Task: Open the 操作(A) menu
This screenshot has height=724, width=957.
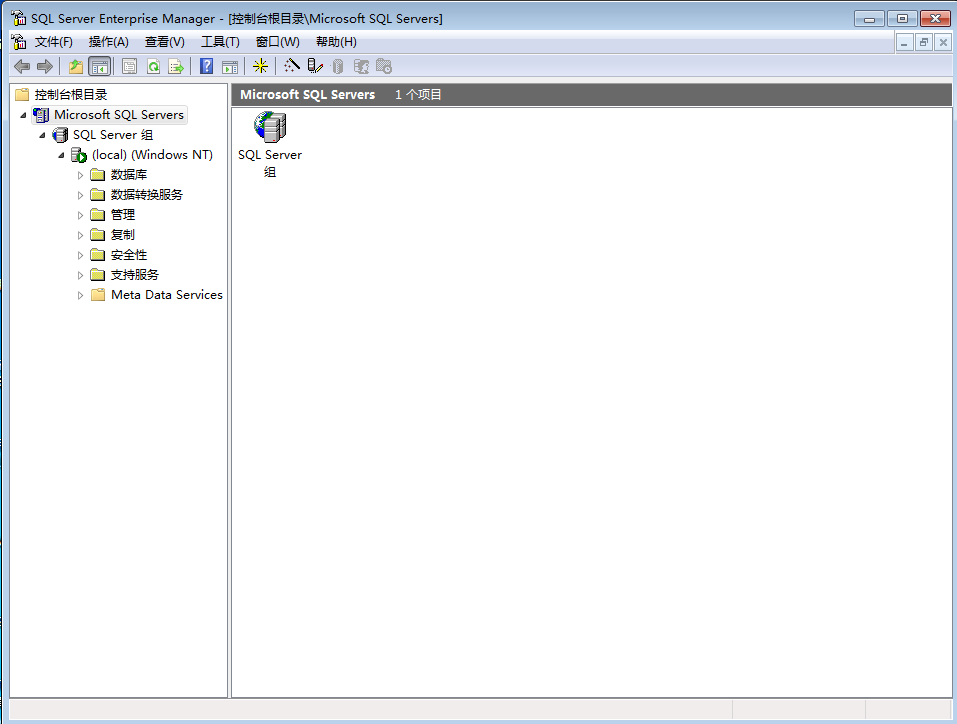Action: click(x=109, y=42)
